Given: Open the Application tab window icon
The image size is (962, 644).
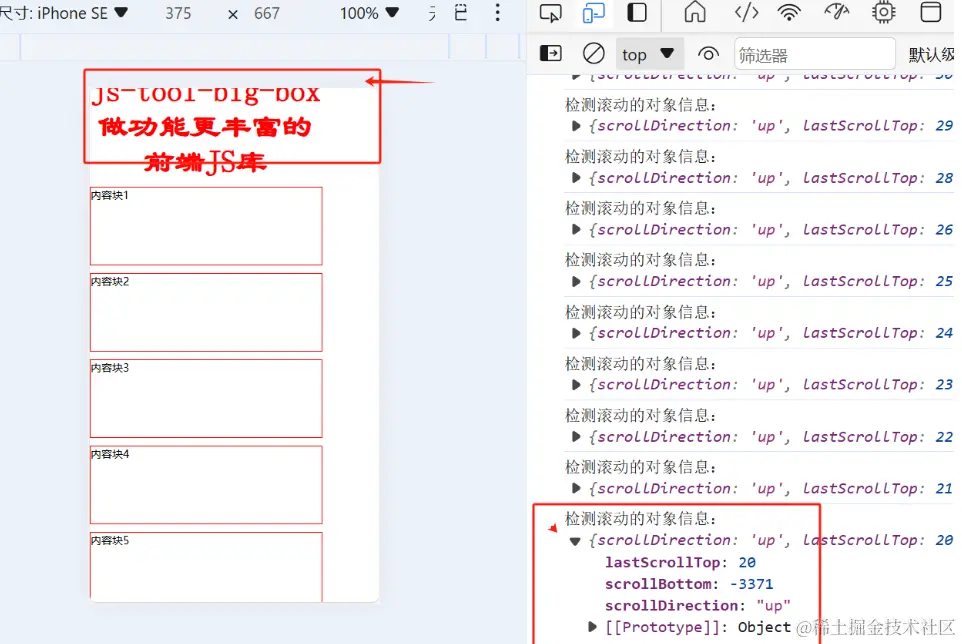Looking at the screenshot, I should point(931,12).
